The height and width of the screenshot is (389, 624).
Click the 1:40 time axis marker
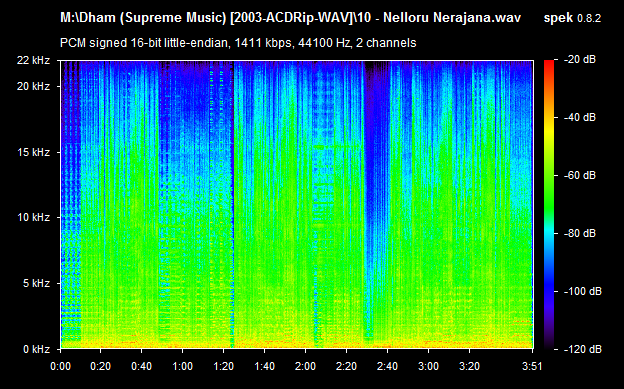265,366
